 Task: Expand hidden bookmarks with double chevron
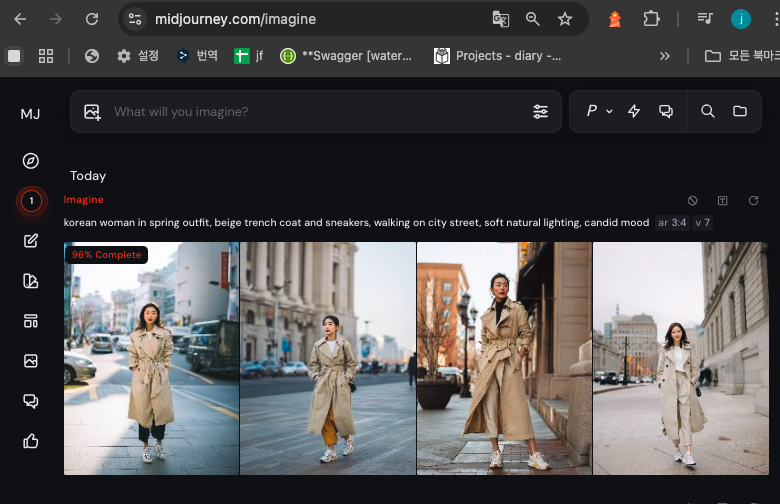click(665, 56)
